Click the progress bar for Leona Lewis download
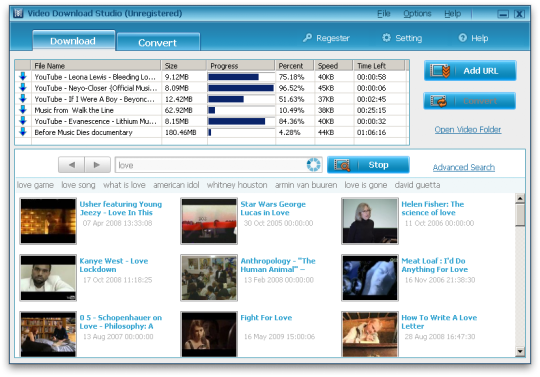This screenshot has width=540, height=377. 241,77
